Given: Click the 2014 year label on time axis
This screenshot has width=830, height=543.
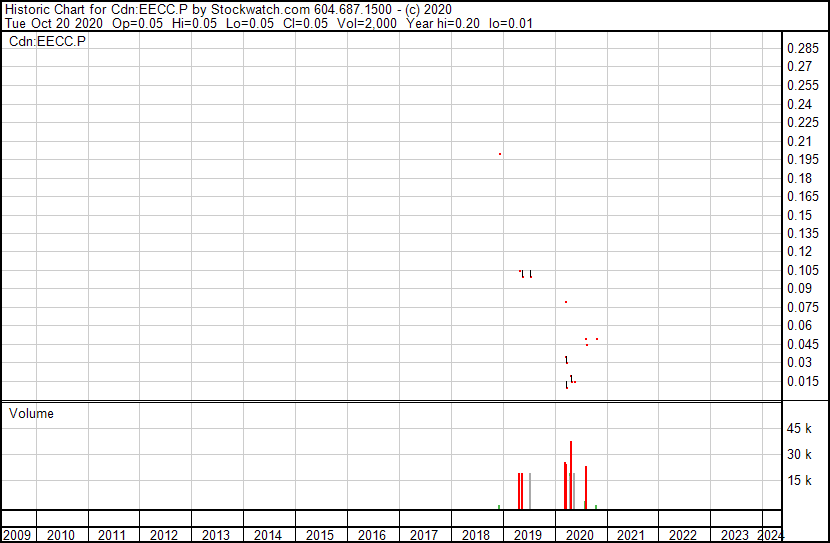Looking at the screenshot, I should 267,535.
